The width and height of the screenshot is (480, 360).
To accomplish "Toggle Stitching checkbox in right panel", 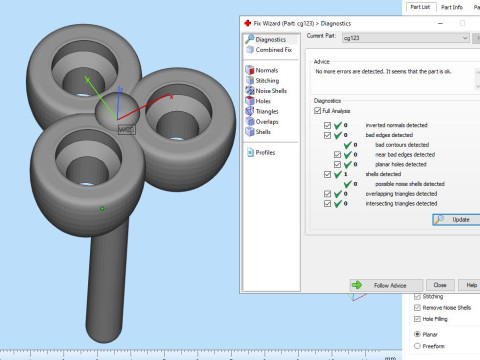I will pos(417,296).
